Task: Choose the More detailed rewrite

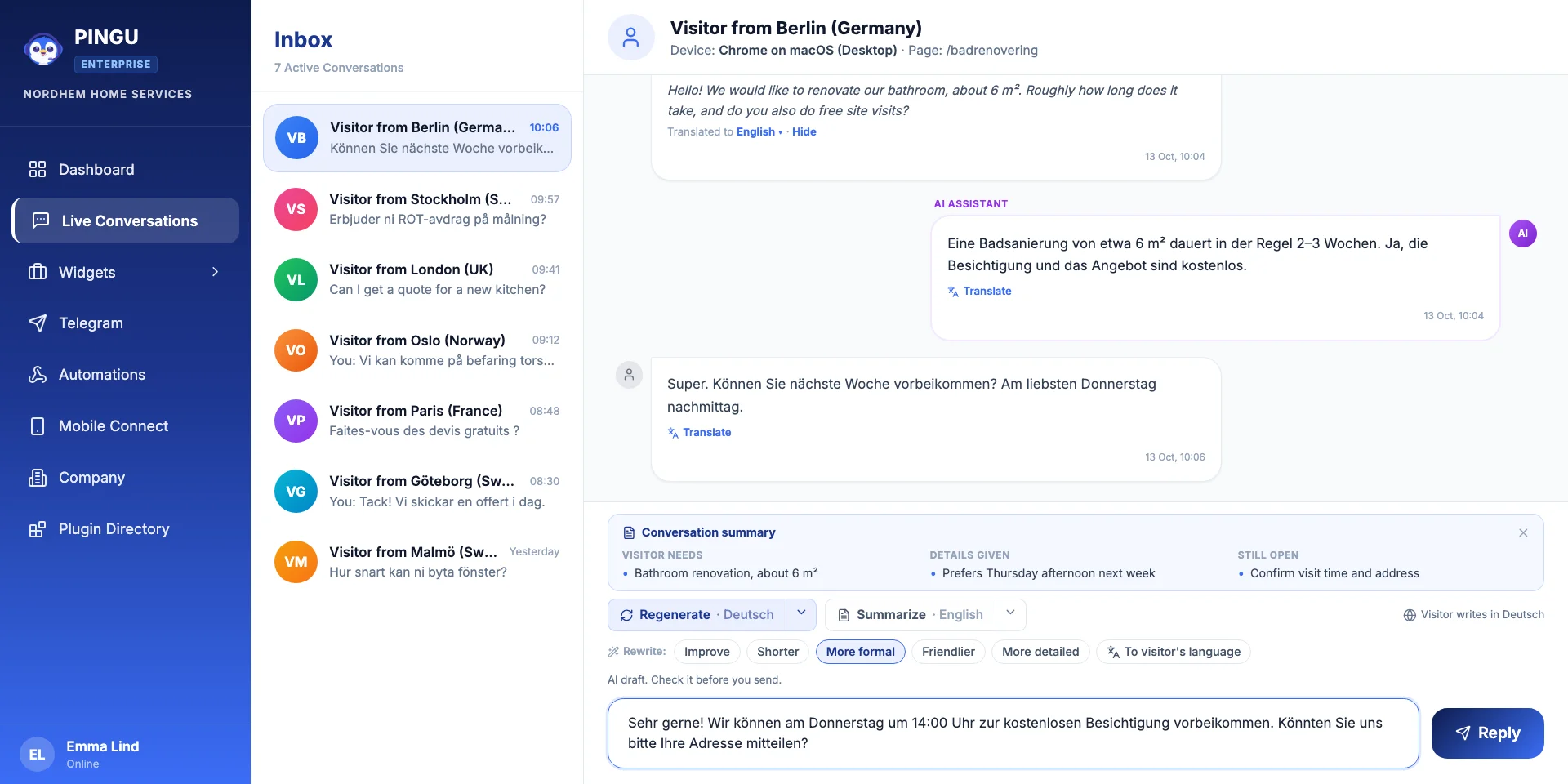Action: tap(1040, 652)
